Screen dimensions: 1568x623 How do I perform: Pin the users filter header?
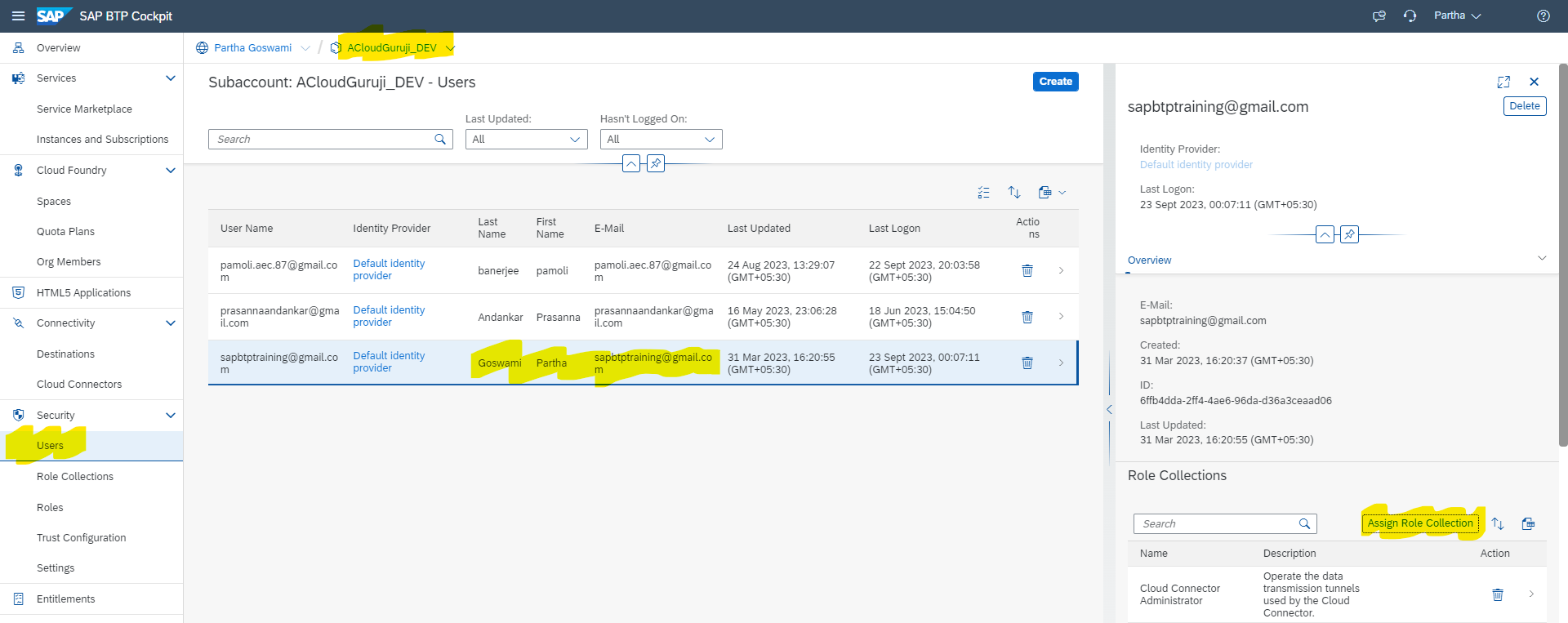coord(655,163)
